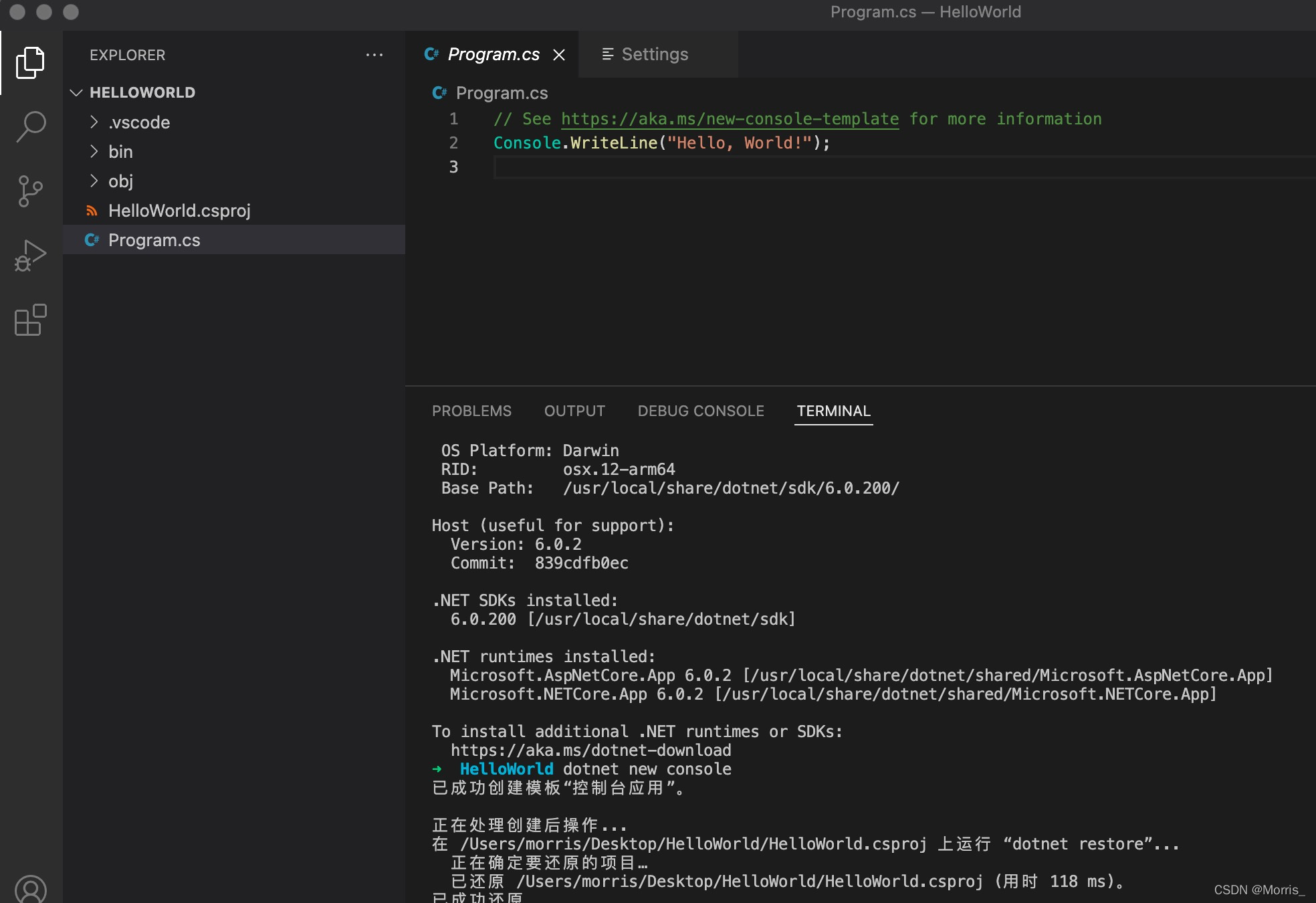1316x903 pixels.
Task: Open HelloWorld.csproj in the explorer
Action: pyautogui.click(x=234, y=211)
